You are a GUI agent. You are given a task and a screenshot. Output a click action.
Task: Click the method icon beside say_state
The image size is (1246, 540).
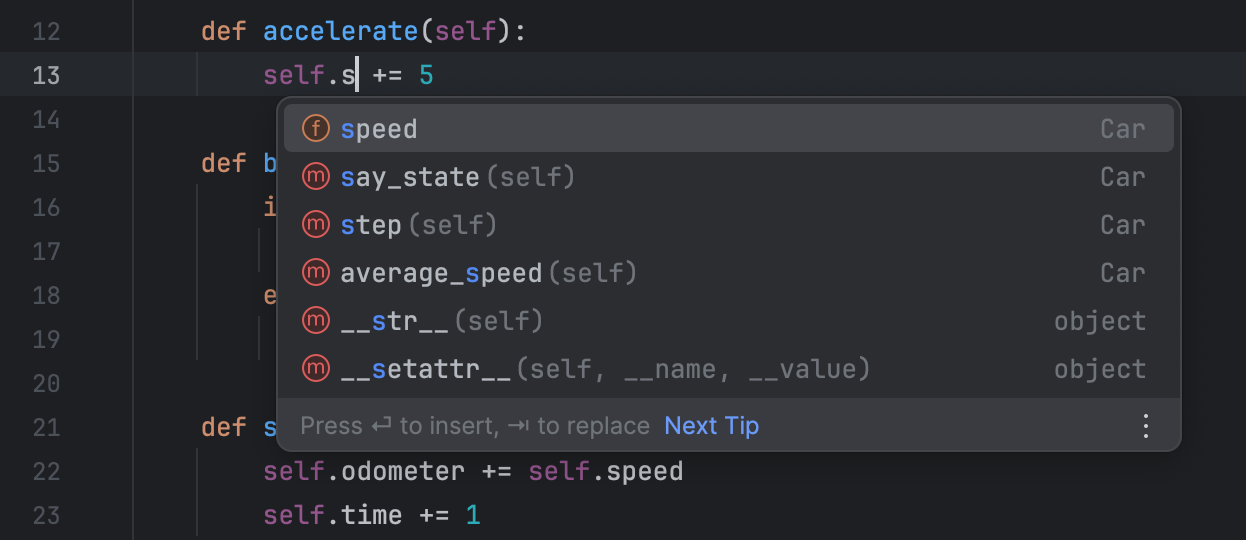click(x=316, y=177)
